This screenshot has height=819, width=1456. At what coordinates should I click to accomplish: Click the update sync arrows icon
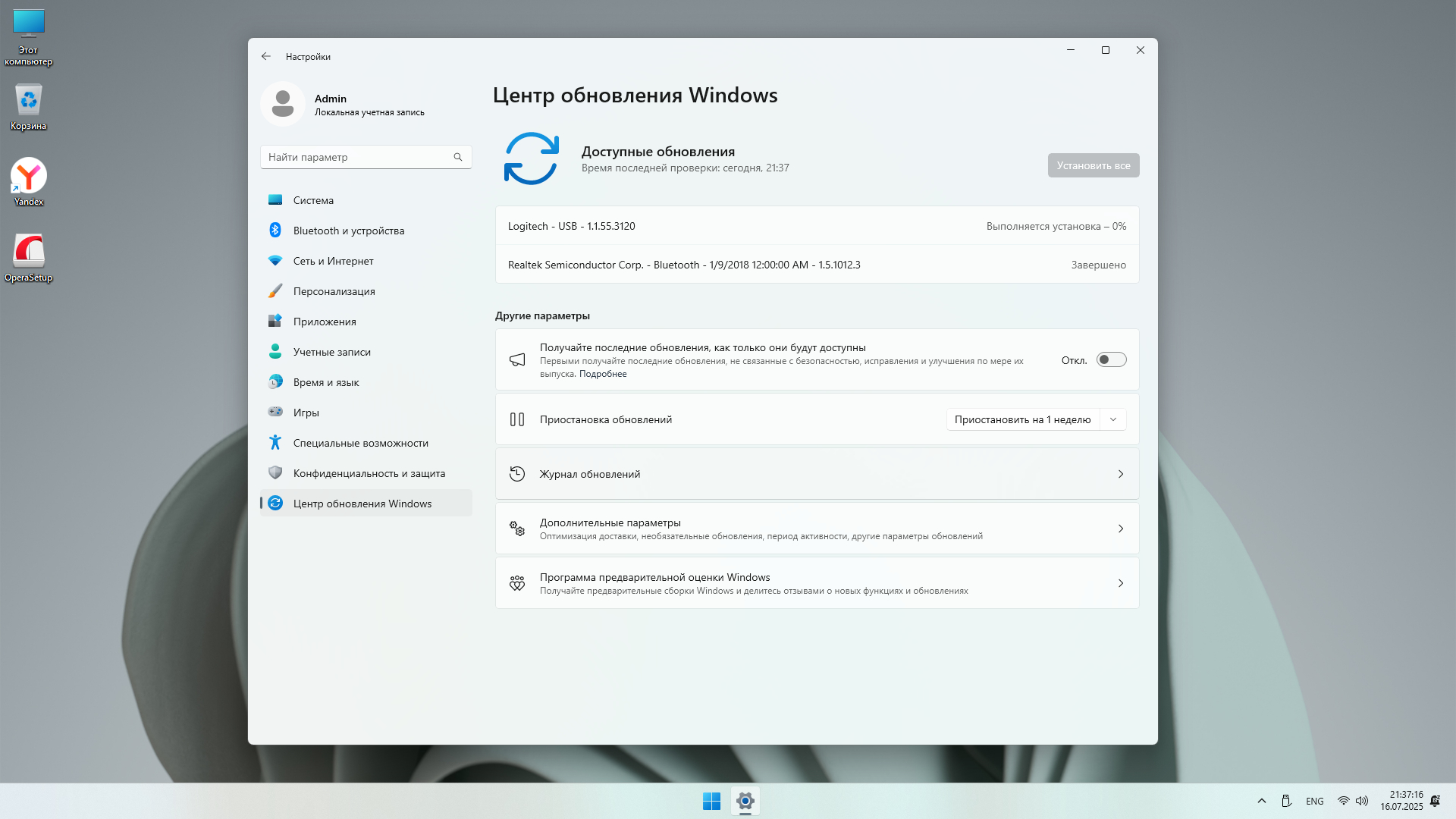tap(531, 158)
